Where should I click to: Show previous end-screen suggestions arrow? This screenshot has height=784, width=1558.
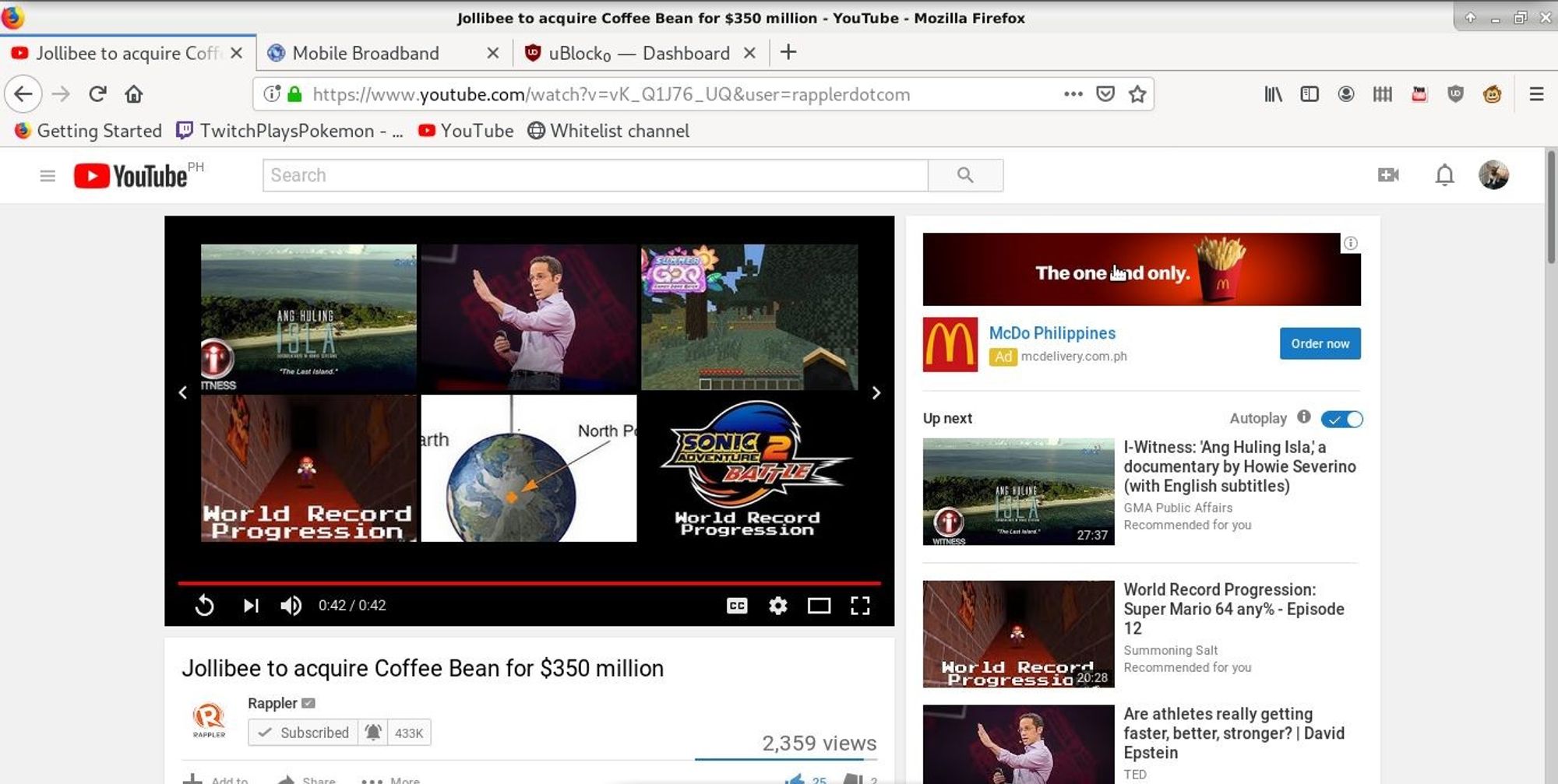pyautogui.click(x=182, y=393)
